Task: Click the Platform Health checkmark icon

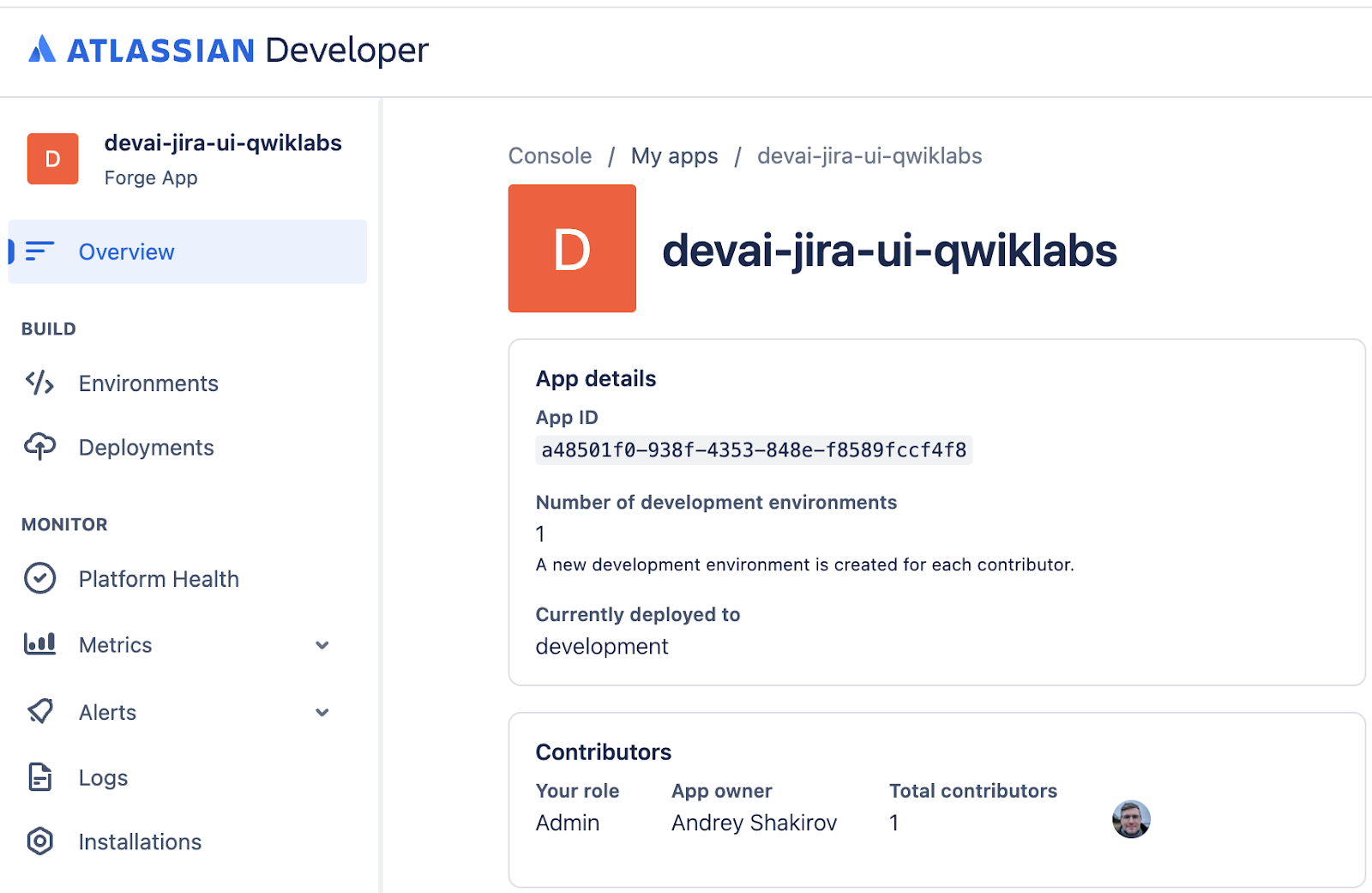Action: click(x=39, y=579)
